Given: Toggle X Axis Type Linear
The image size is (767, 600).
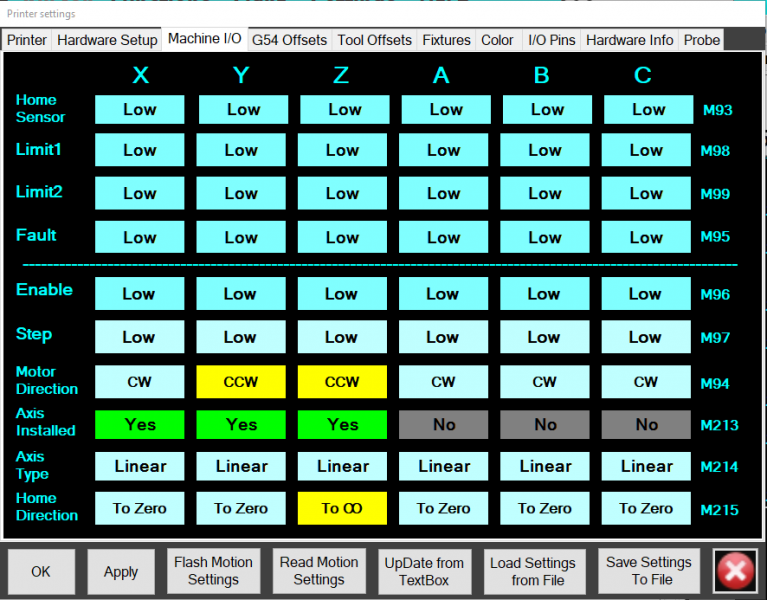Looking at the screenshot, I should [139, 466].
